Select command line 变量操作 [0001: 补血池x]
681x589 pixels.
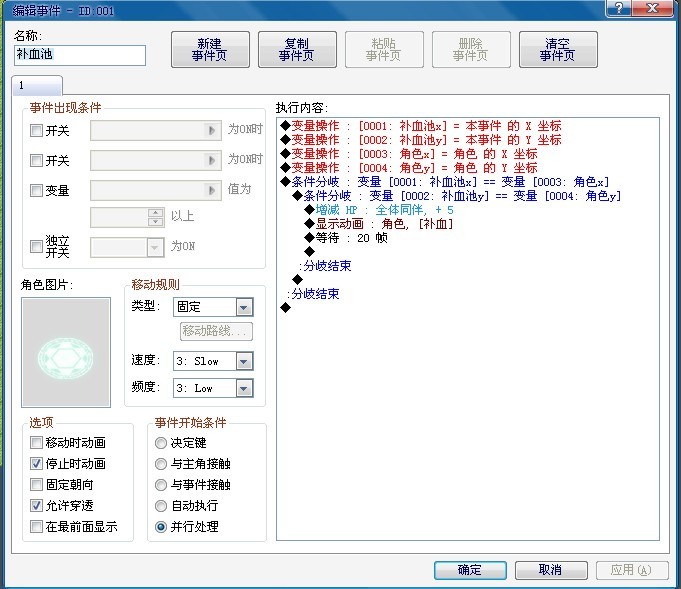[x=421, y=126]
